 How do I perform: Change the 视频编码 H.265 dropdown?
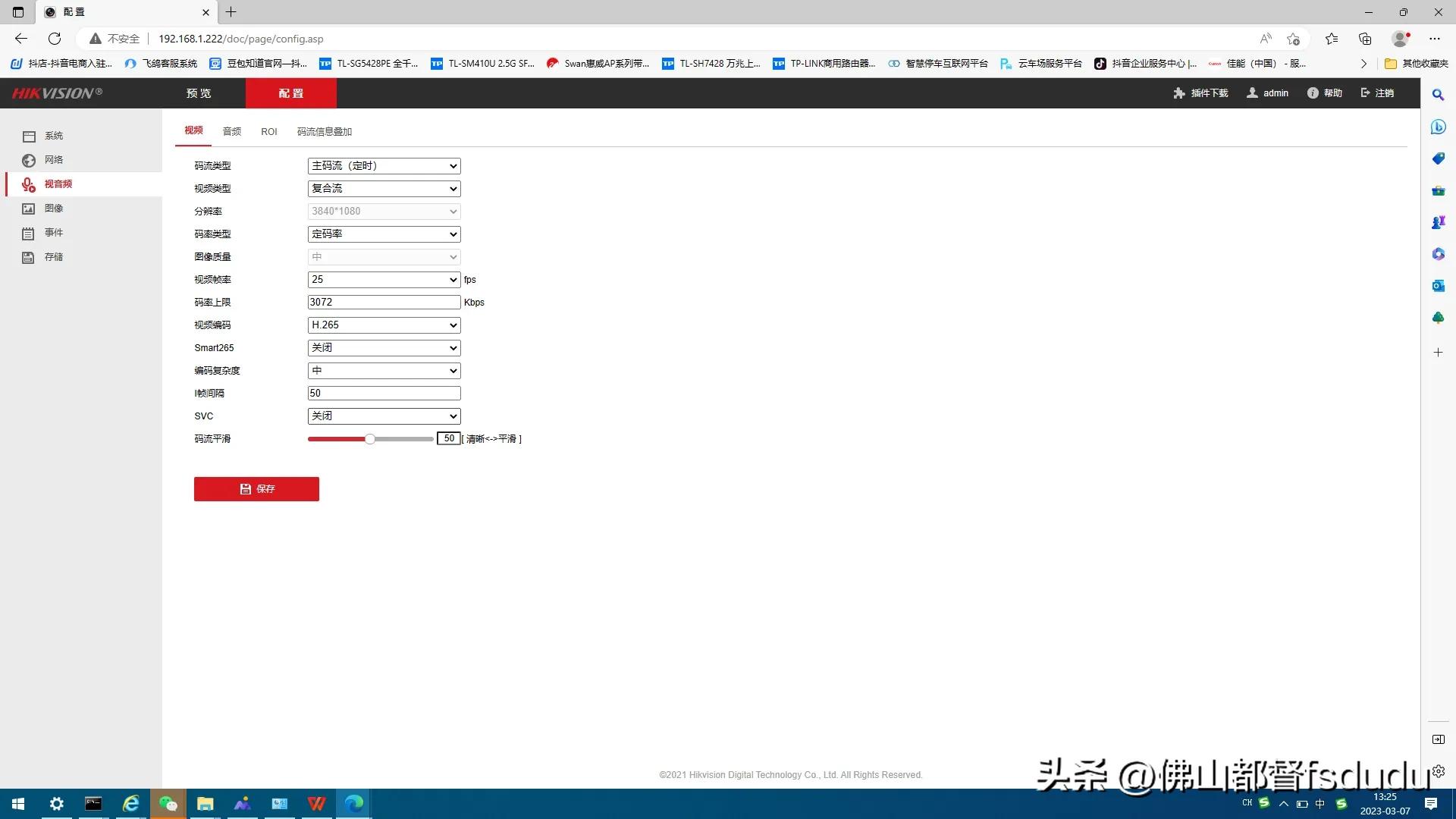point(383,325)
